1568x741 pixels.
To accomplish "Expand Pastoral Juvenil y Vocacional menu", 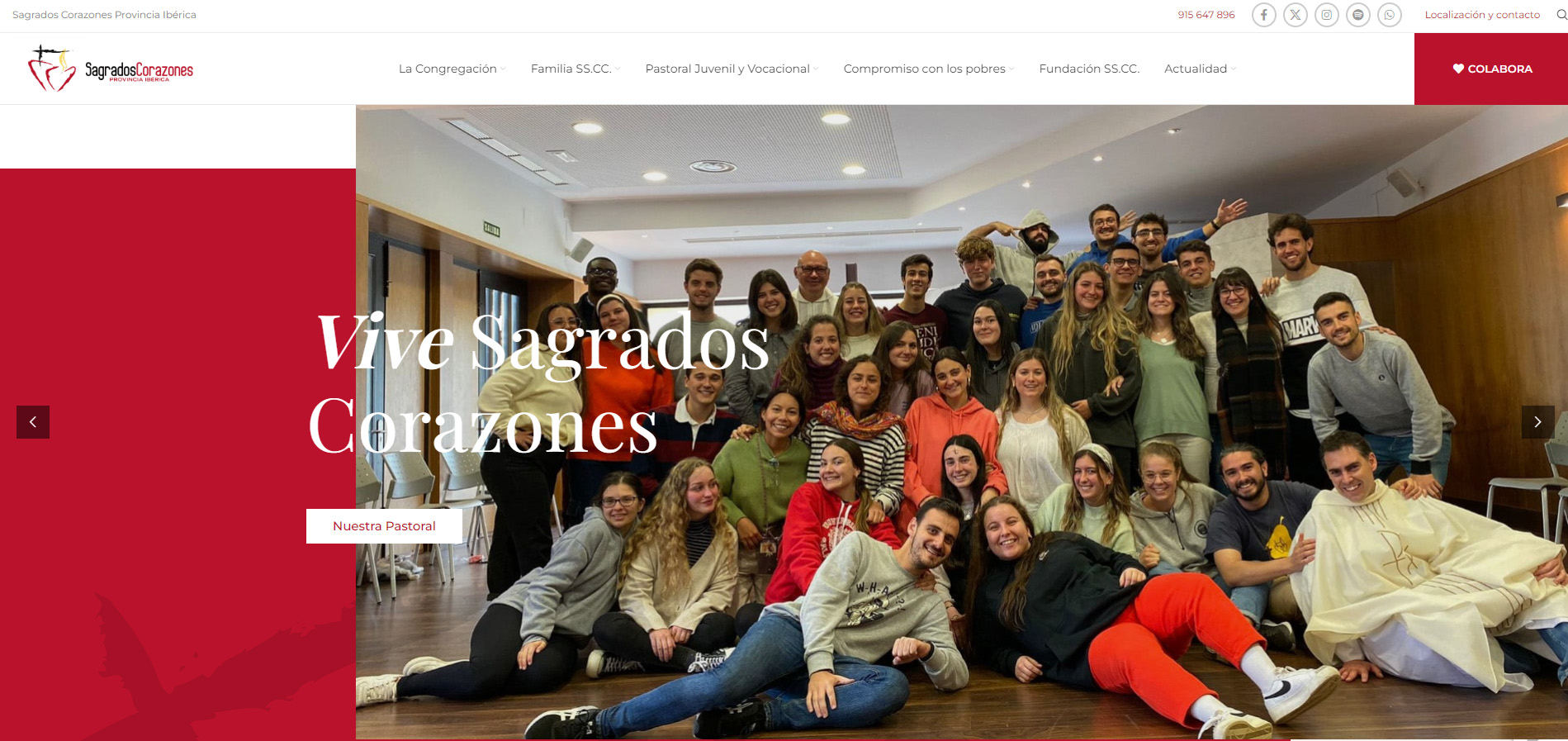I will (x=732, y=69).
